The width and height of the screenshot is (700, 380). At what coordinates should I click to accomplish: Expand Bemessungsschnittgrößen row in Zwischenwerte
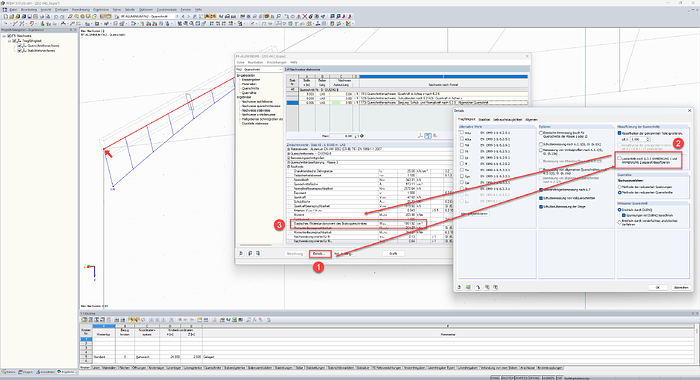(288, 158)
